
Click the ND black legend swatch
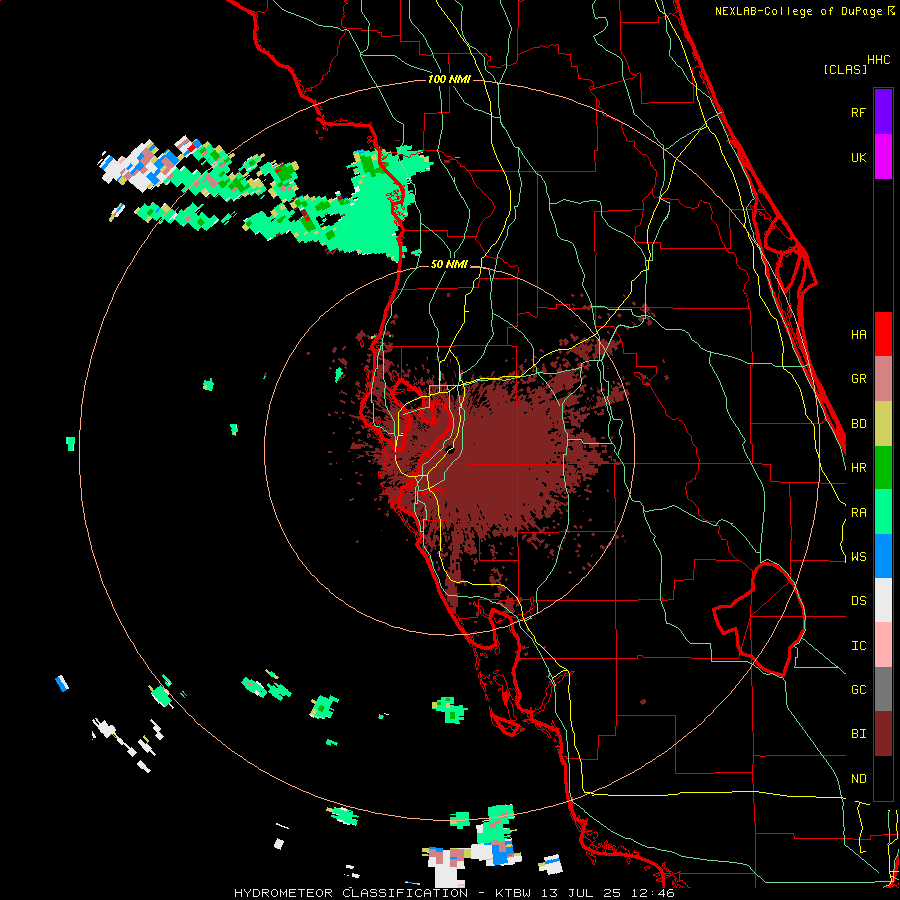pos(883,778)
